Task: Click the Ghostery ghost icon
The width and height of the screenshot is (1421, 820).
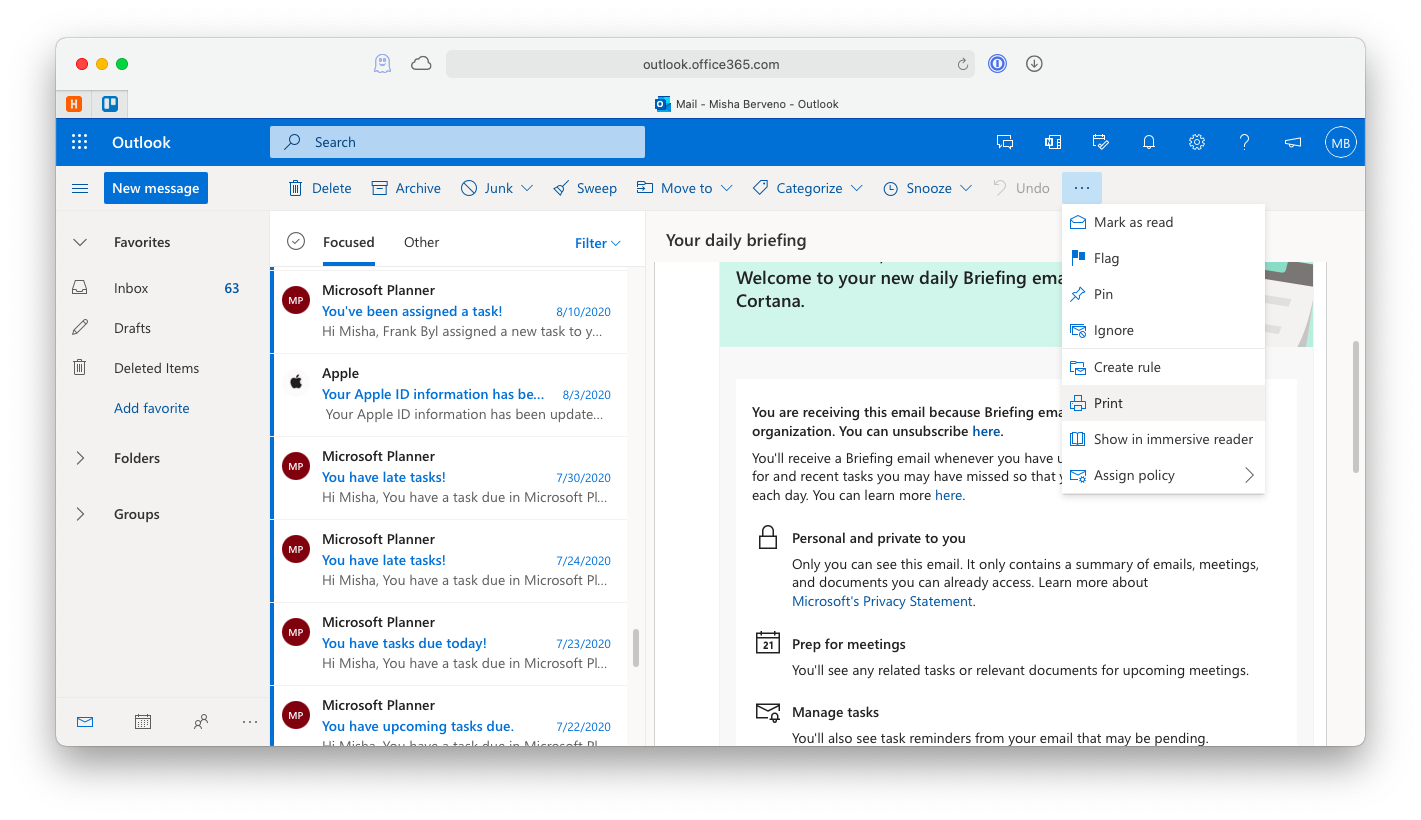Action: click(382, 64)
